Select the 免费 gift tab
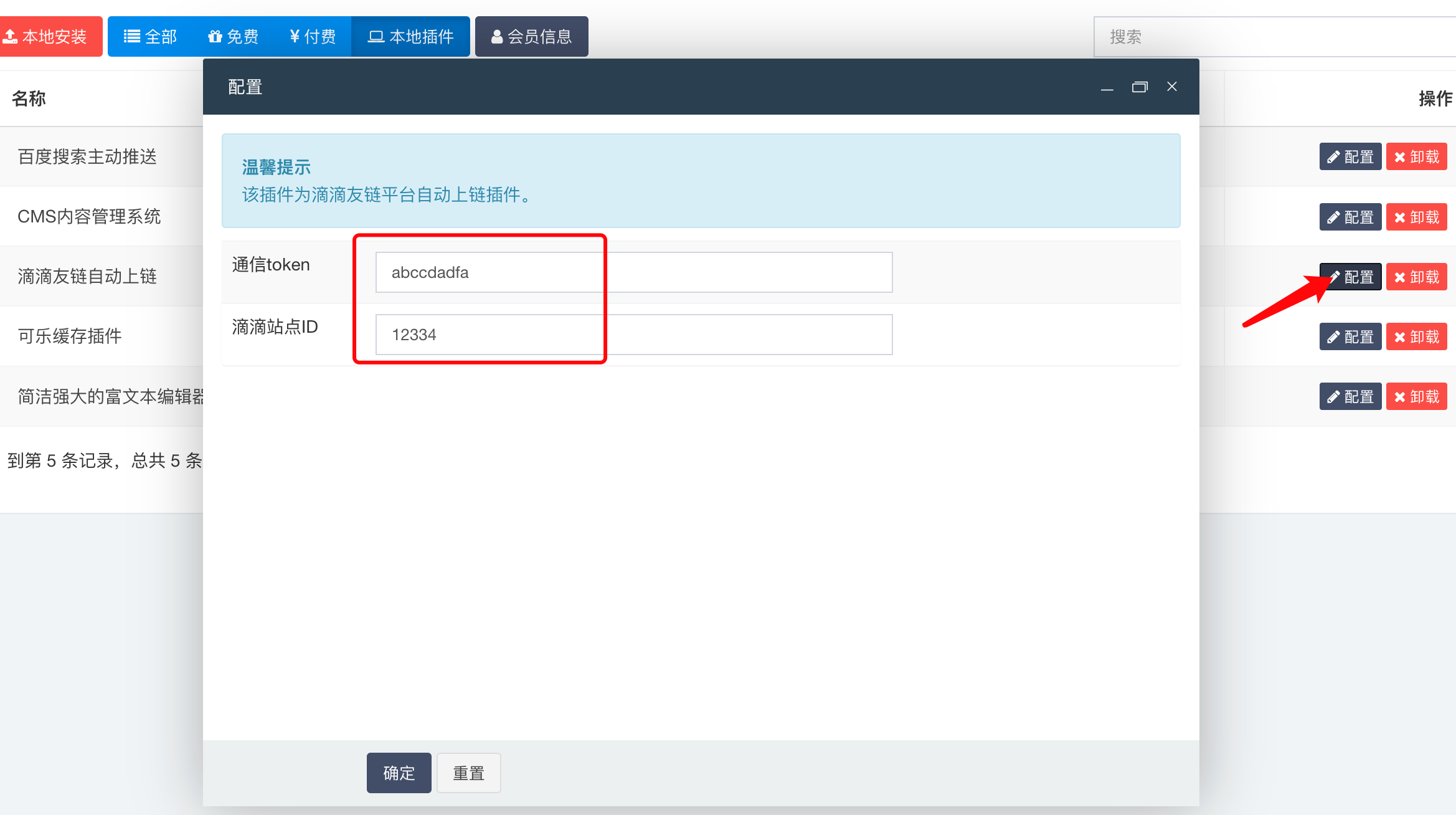The image size is (1456, 815). 234,37
